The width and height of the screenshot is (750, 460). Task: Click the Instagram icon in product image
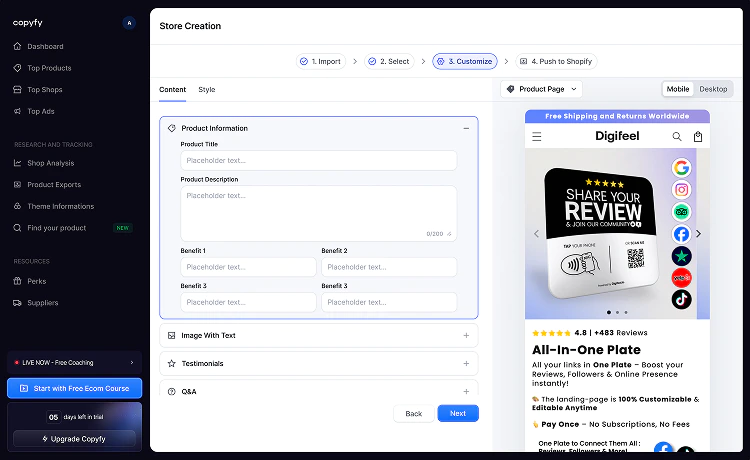tap(681, 190)
